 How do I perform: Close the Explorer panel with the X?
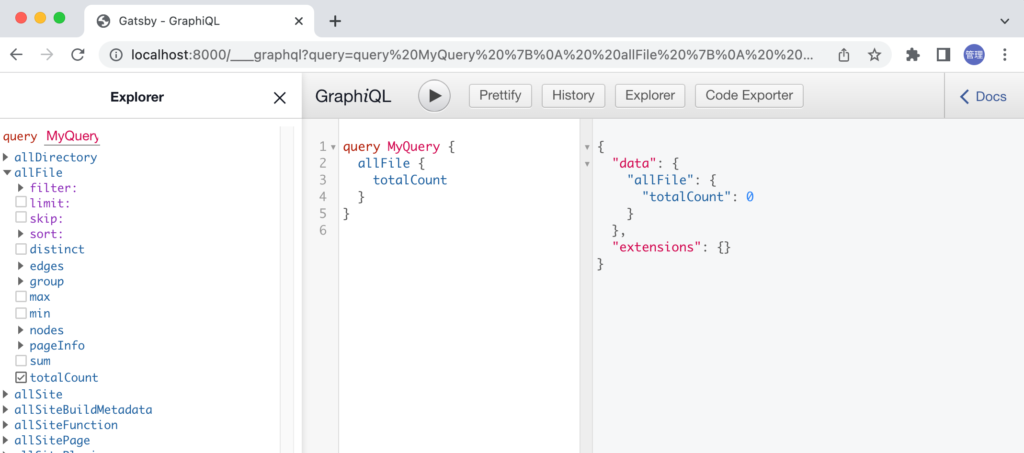(280, 97)
